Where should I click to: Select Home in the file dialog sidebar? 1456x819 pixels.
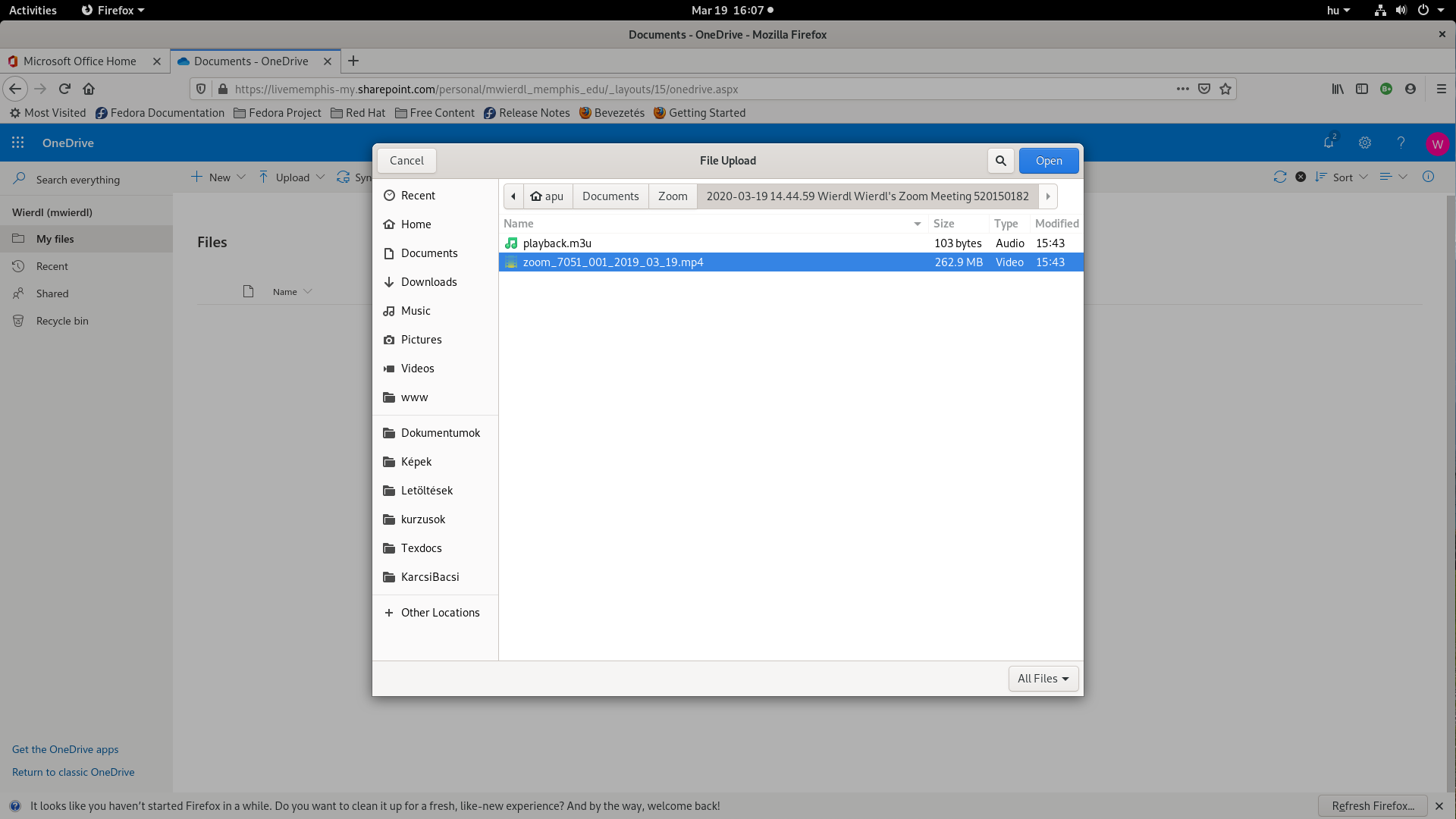435,224
